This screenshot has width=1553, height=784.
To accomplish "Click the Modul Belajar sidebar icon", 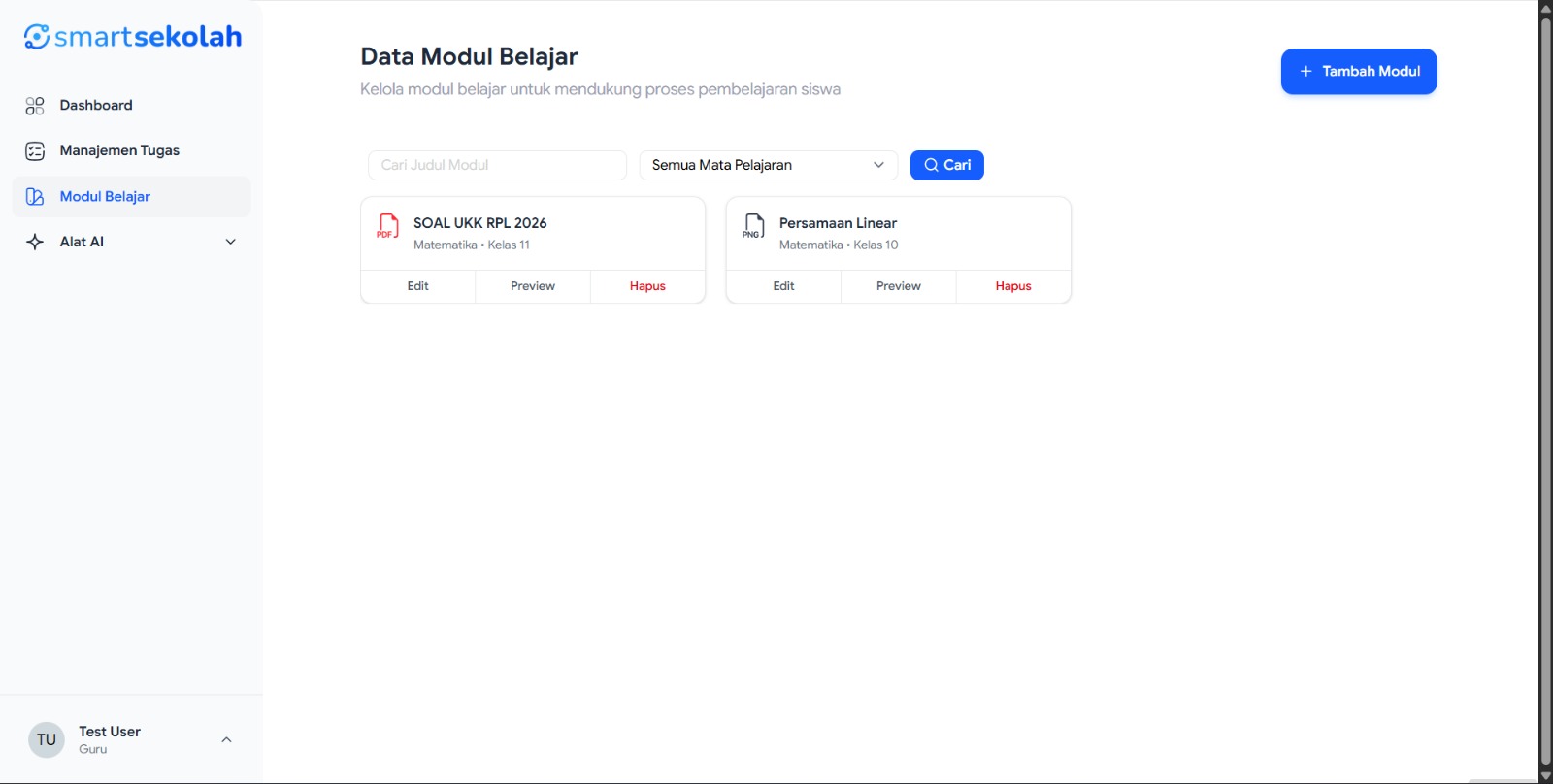I will pyautogui.click(x=35, y=196).
